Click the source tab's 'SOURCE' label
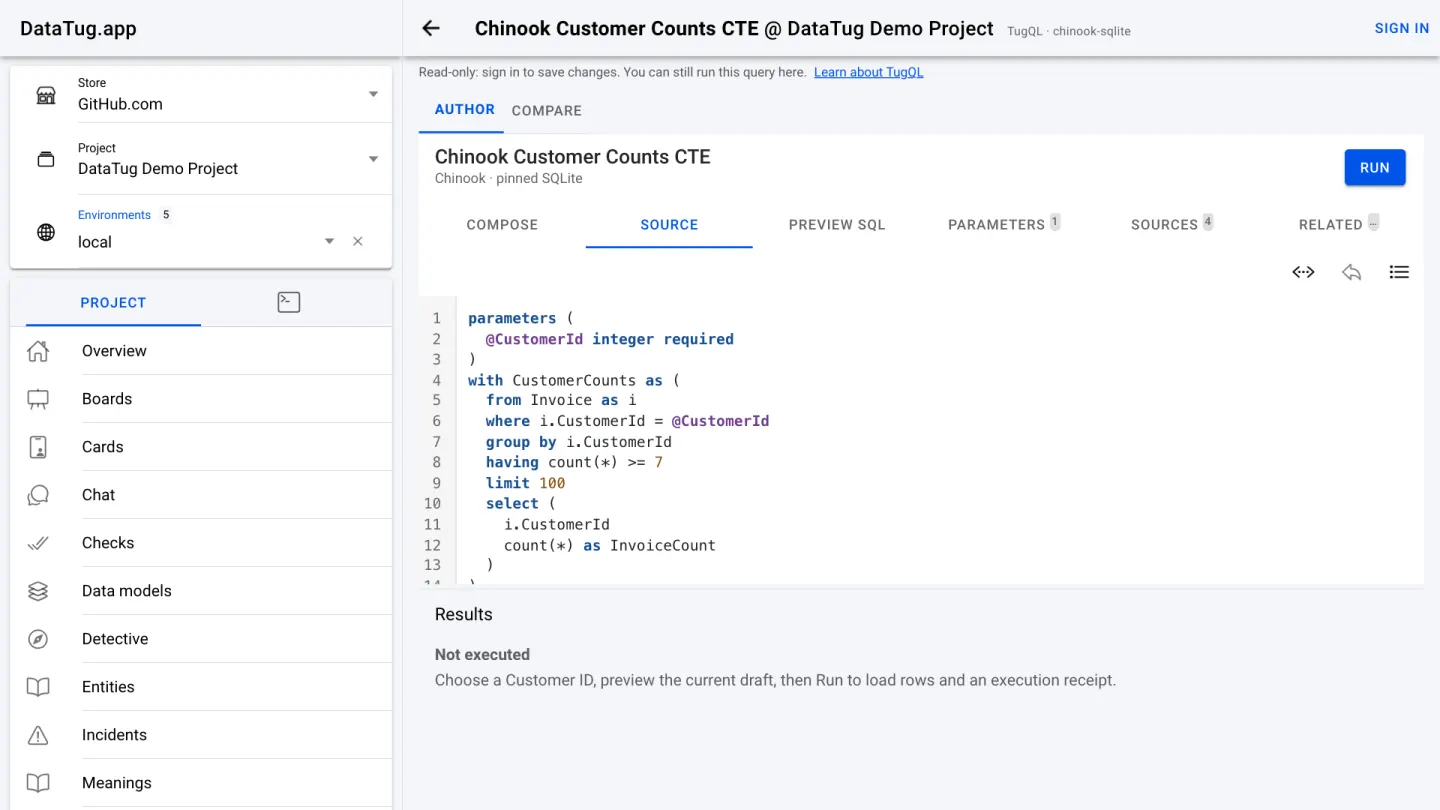This screenshot has width=1440, height=810. tap(669, 225)
